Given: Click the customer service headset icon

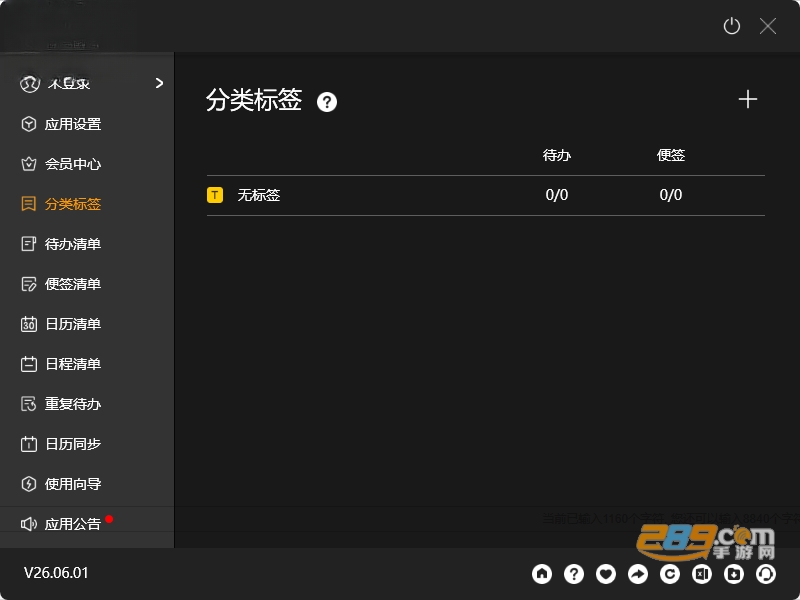Looking at the screenshot, I should [x=766, y=574].
